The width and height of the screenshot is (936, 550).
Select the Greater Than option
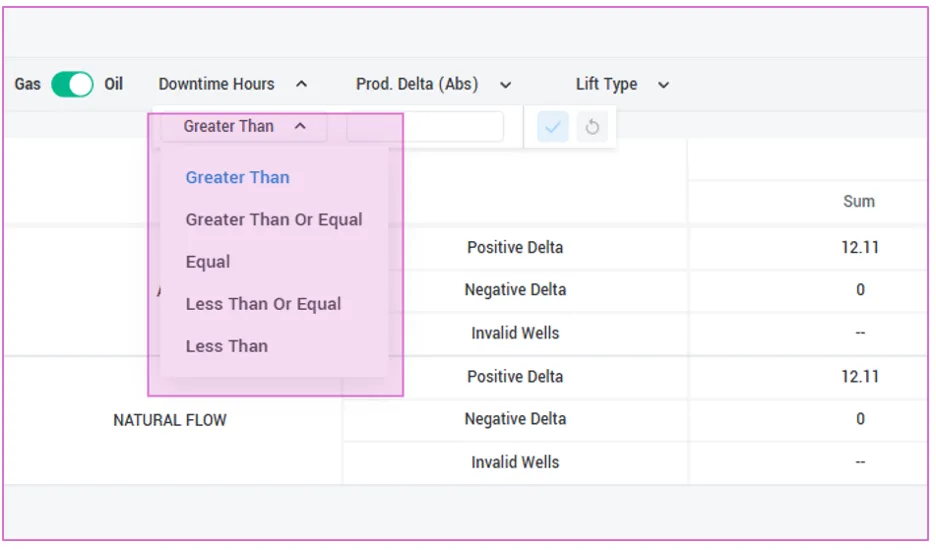(238, 177)
